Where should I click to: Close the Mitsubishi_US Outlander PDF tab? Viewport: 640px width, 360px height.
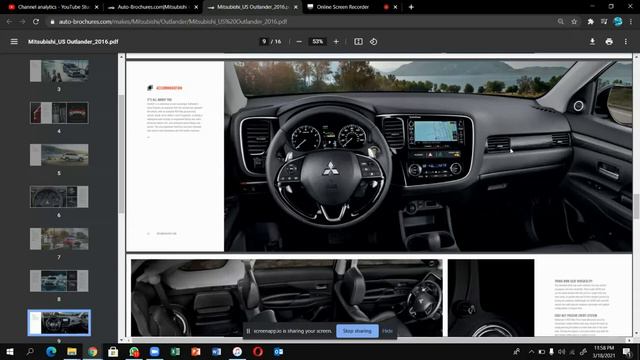pyautogui.click(x=296, y=7)
